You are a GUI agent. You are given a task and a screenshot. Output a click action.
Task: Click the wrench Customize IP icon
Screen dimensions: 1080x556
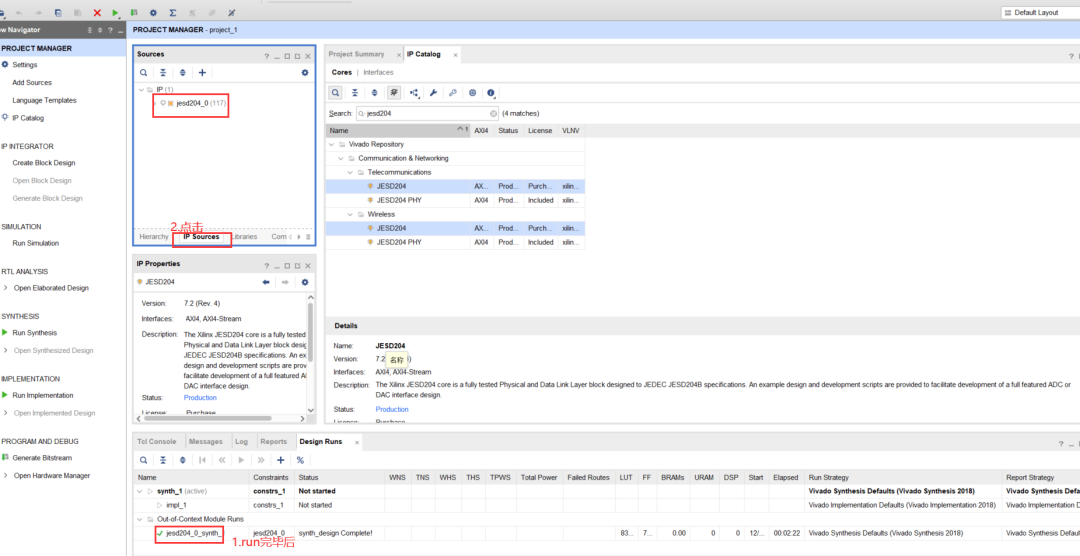pyautogui.click(x=433, y=92)
